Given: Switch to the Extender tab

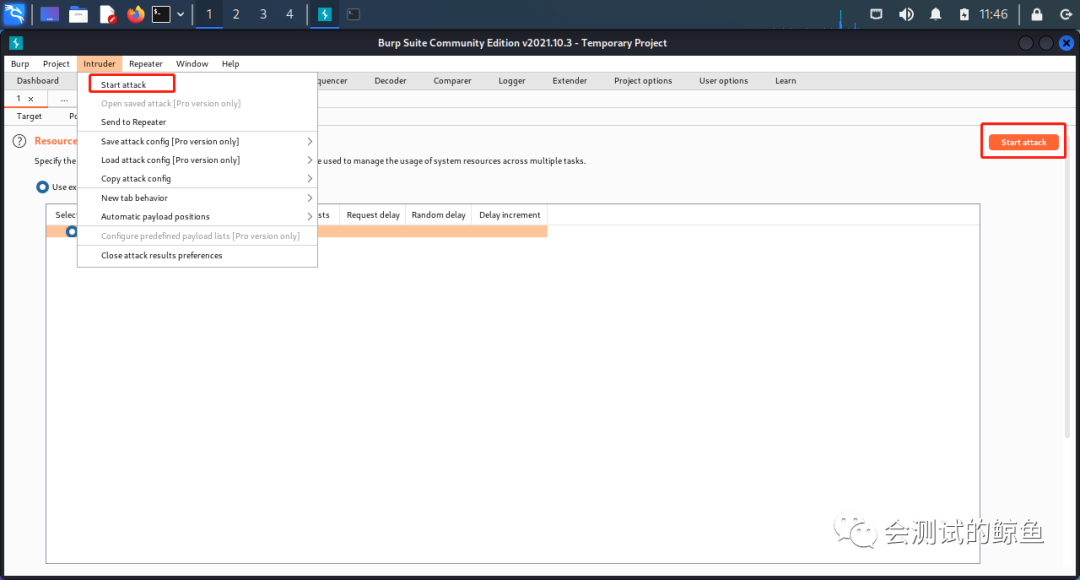Looking at the screenshot, I should (570, 81).
